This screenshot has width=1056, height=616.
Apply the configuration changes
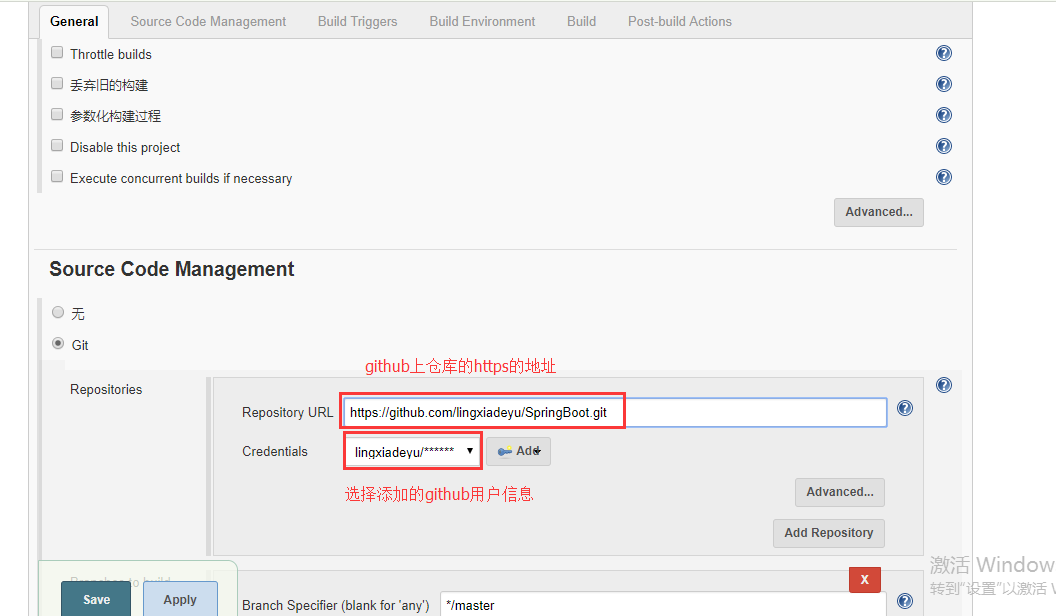click(x=180, y=599)
